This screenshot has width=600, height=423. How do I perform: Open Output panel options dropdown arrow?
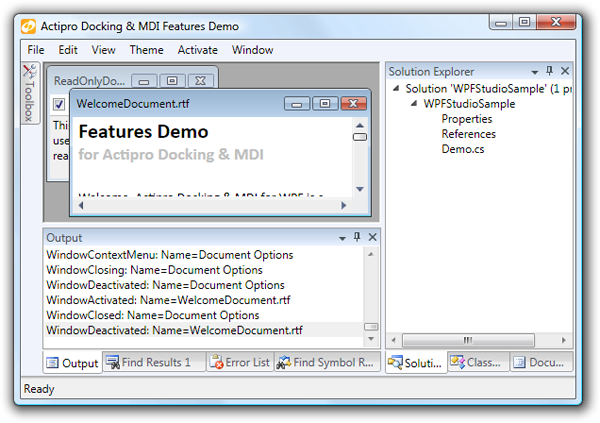pos(342,238)
